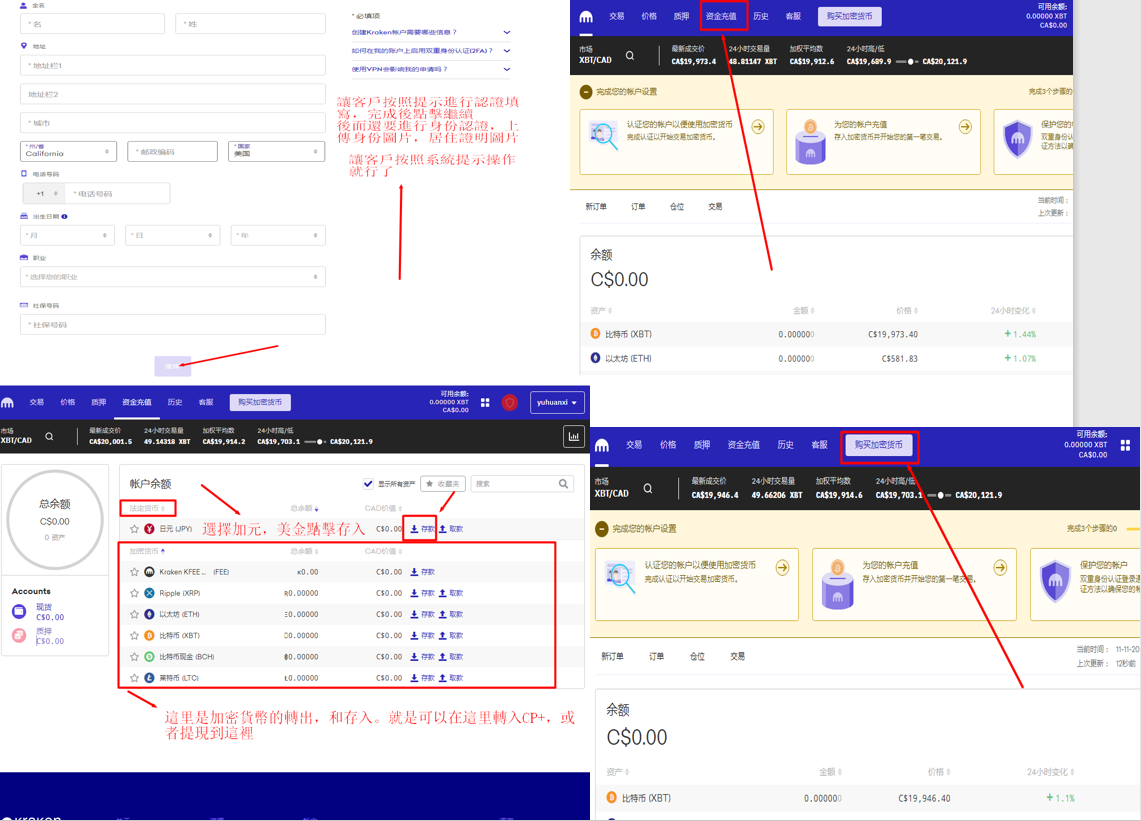Click the info icon beside 出生日期
The height and width of the screenshot is (821, 1141).
65,216
